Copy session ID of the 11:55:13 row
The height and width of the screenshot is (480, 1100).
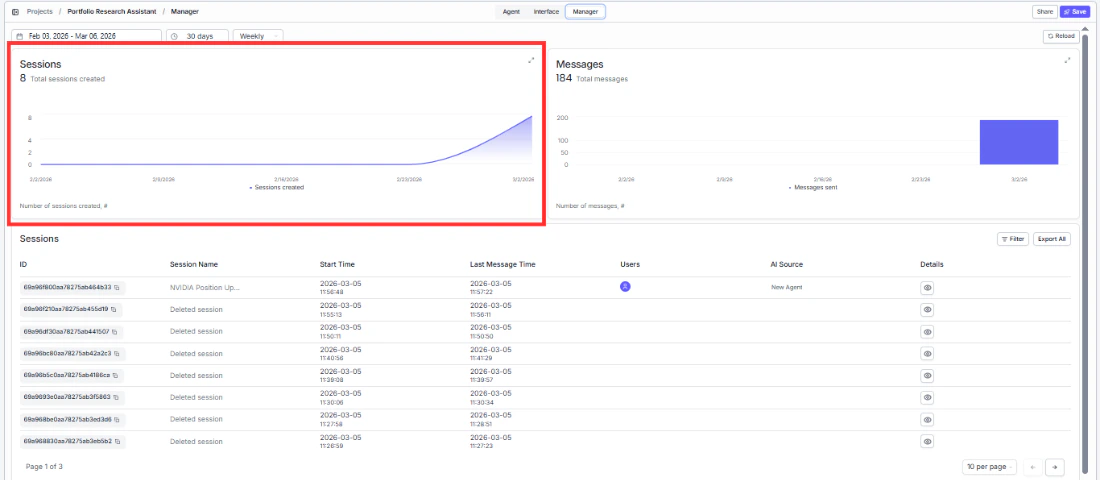[114, 309]
